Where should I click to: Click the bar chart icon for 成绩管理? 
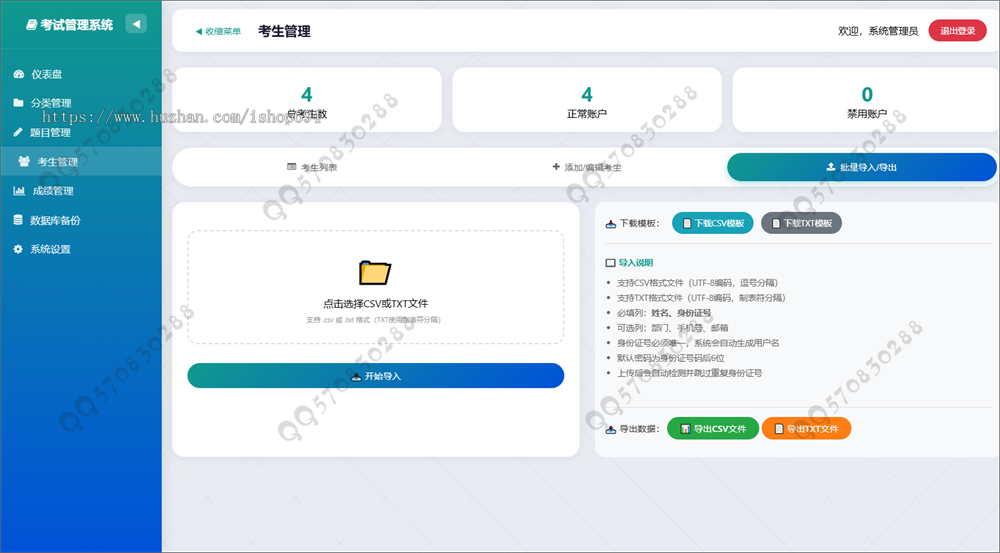tap(19, 191)
